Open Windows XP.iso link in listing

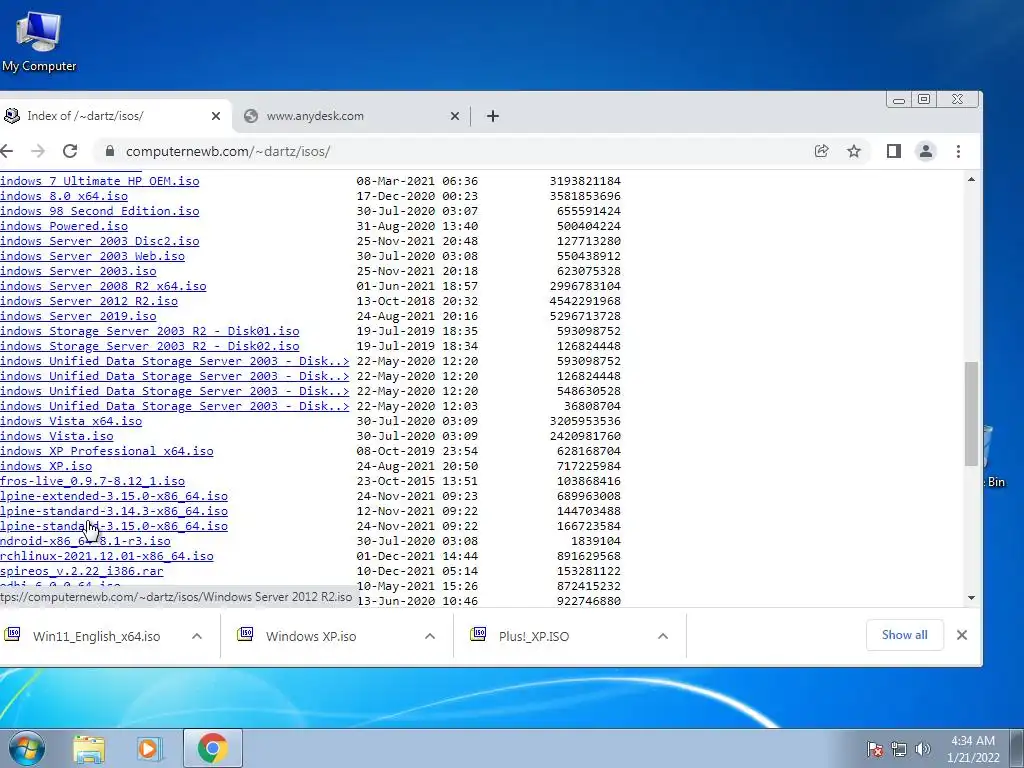point(46,466)
